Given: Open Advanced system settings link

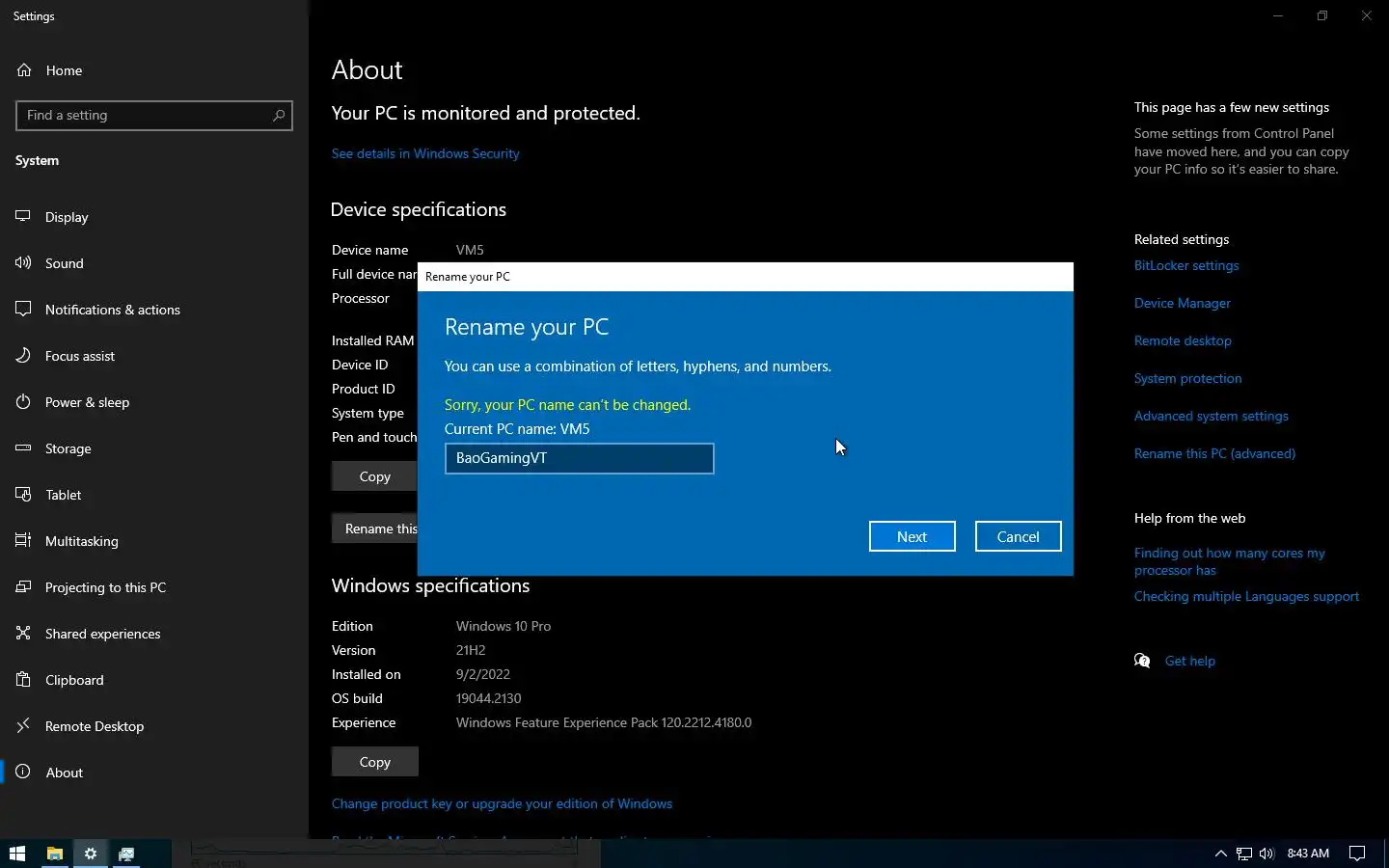Looking at the screenshot, I should [x=1211, y=416].
